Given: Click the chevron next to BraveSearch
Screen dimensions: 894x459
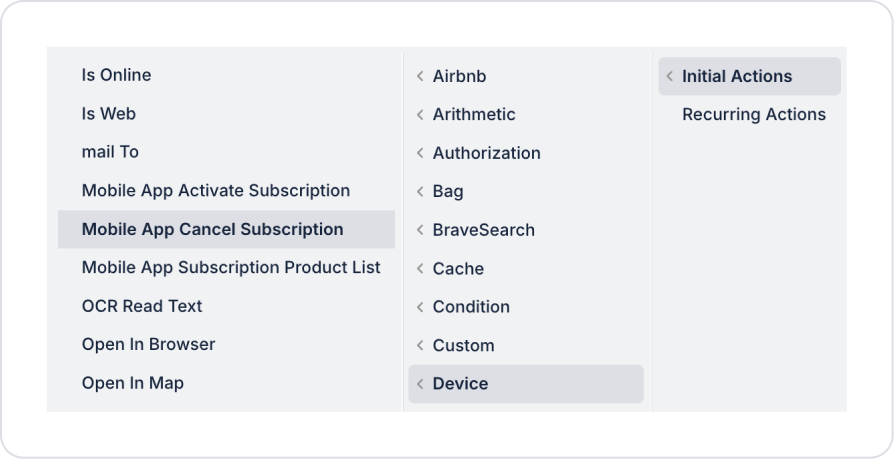Looking at the screenshot, I should (420, 230).
